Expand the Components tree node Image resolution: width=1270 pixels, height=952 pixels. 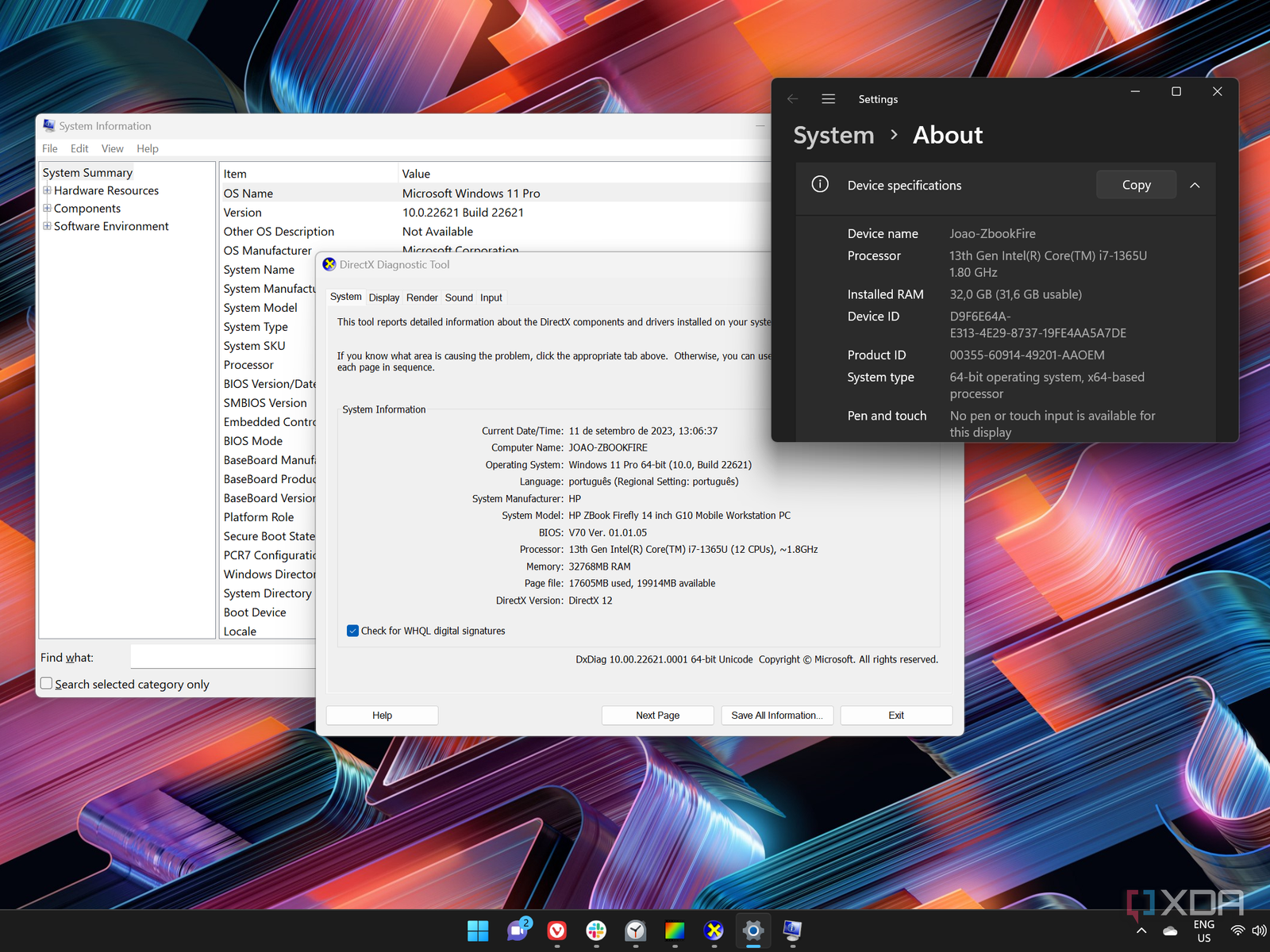pyautogui.click(x=47, y=209)
